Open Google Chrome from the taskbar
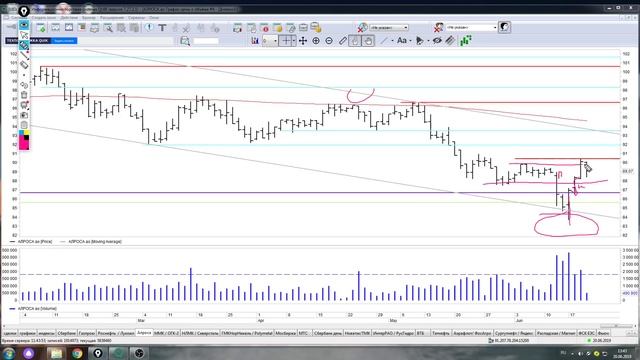 click(x=77, y=353)
